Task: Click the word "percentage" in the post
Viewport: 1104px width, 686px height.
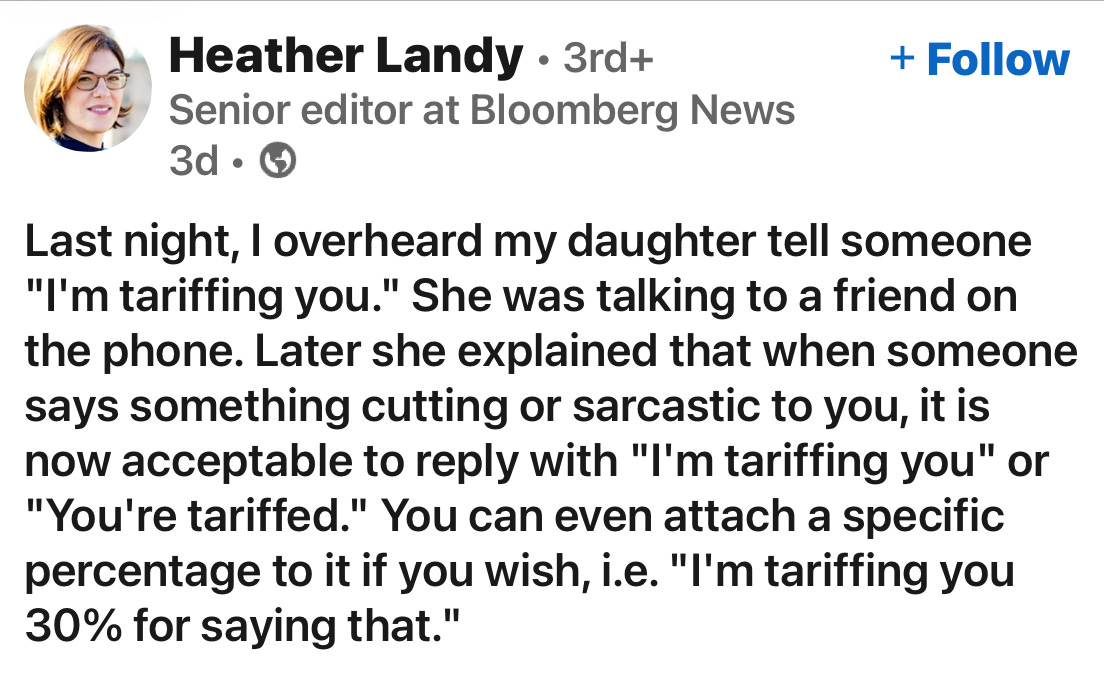Action: [143, 571]
